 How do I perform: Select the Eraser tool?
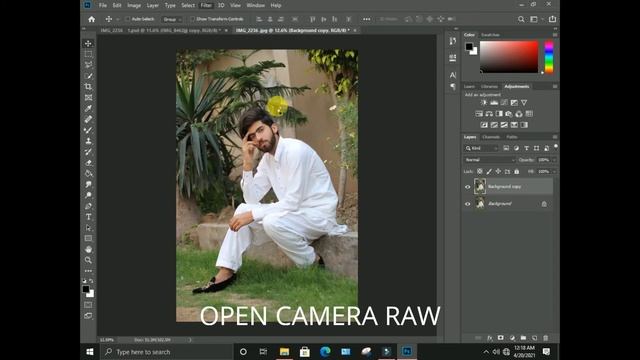pyautogui.click(x=88, y=162)
